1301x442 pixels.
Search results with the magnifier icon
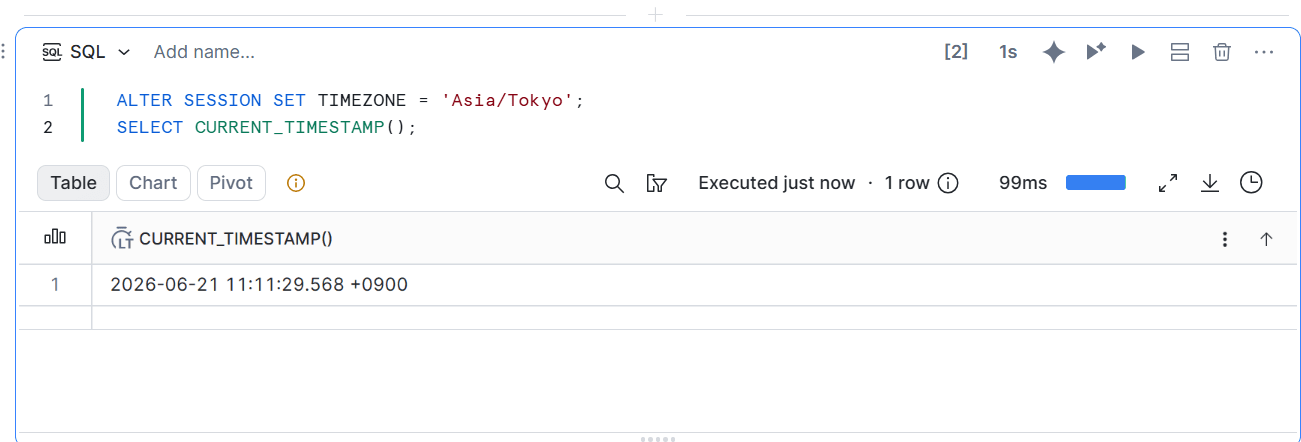coord(615,183)
